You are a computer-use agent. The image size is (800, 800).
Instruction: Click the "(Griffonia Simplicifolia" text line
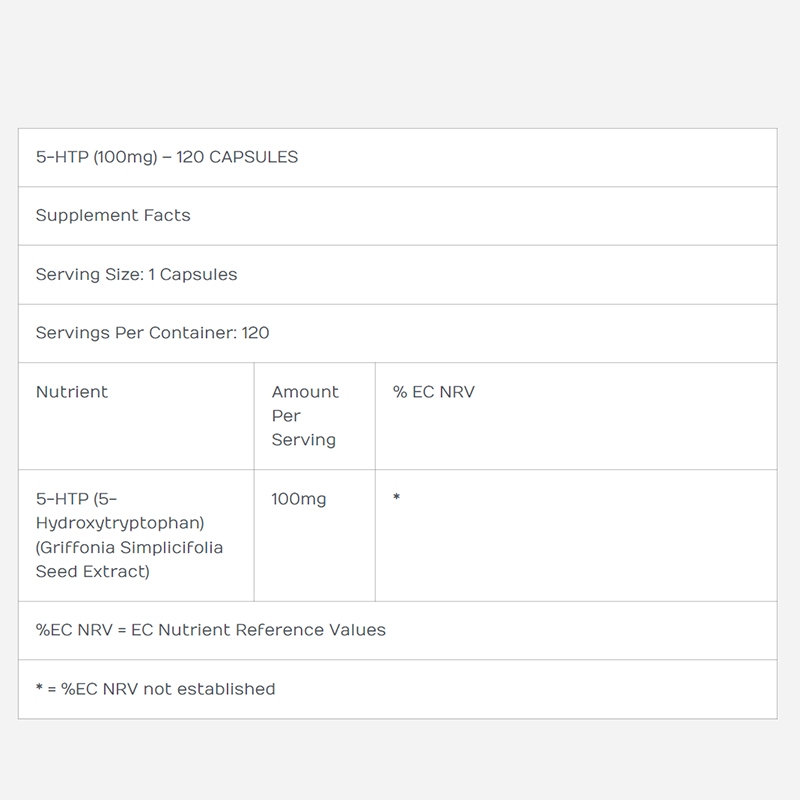coord(130,547)
